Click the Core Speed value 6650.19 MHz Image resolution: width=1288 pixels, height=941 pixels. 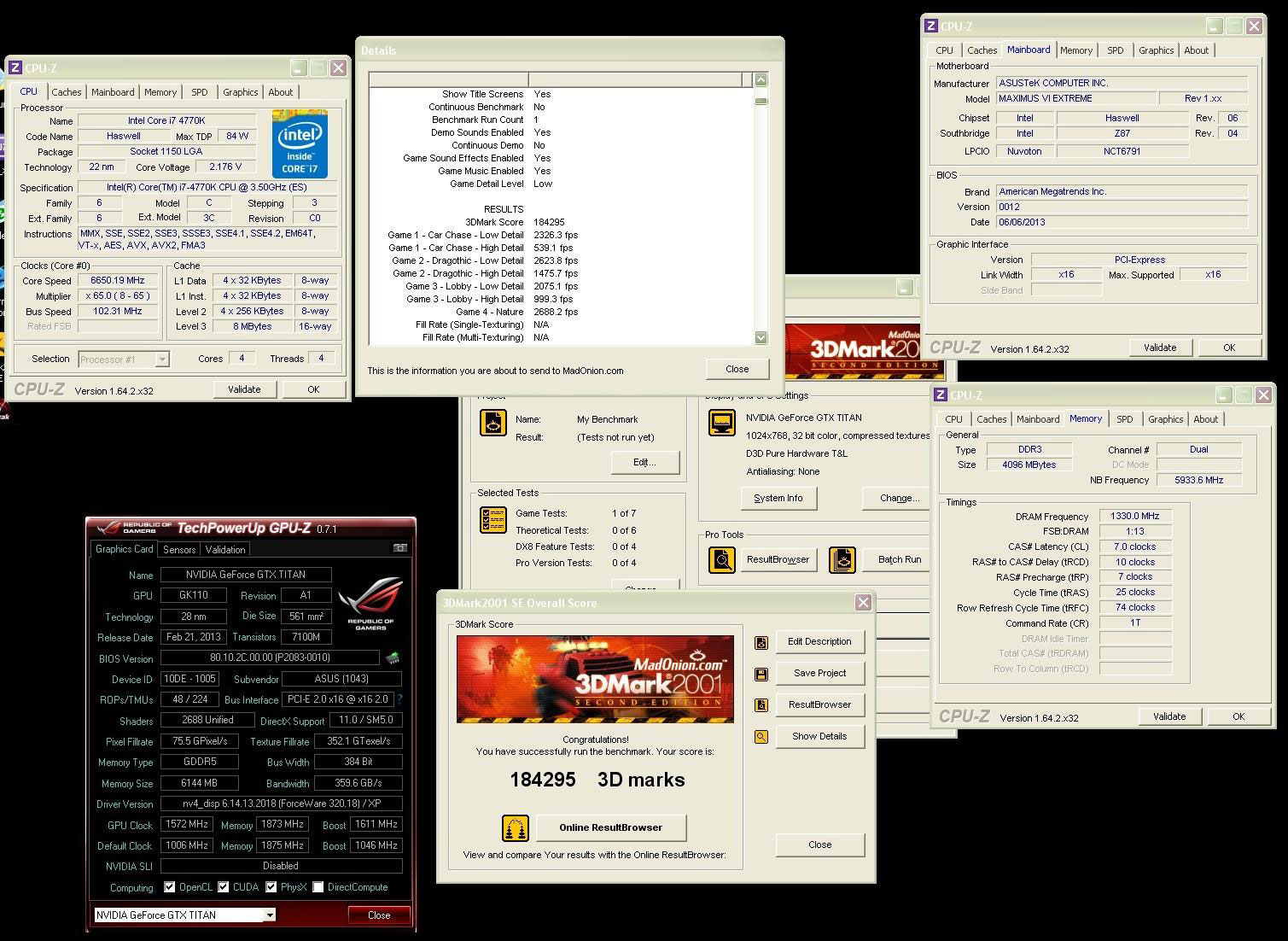[118, 280]
